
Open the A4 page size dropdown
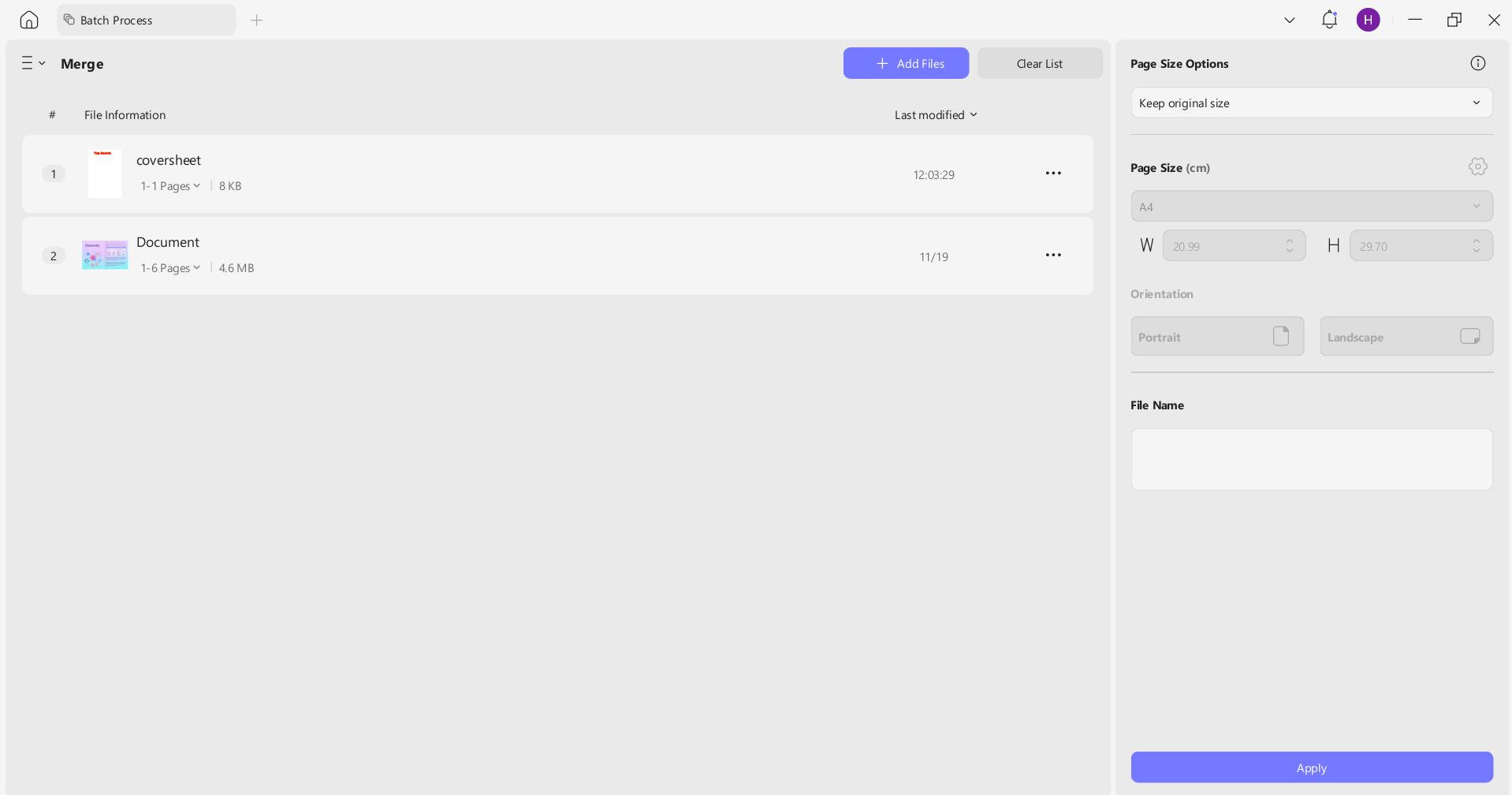(1312, 207)
